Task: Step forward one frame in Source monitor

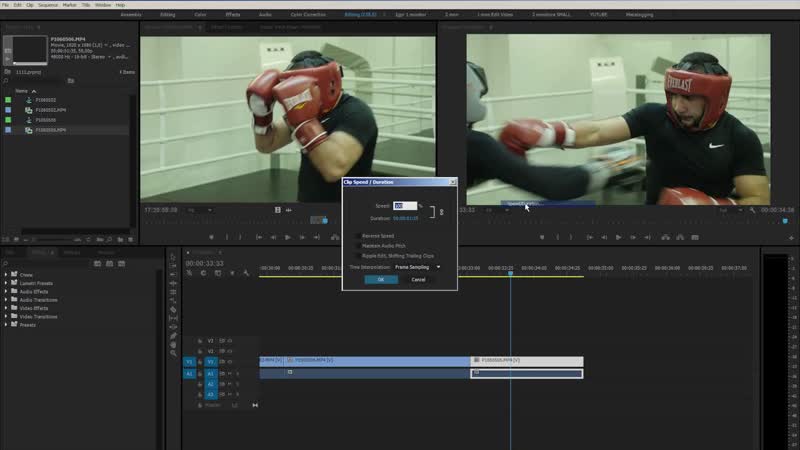Action: (302, 237)
